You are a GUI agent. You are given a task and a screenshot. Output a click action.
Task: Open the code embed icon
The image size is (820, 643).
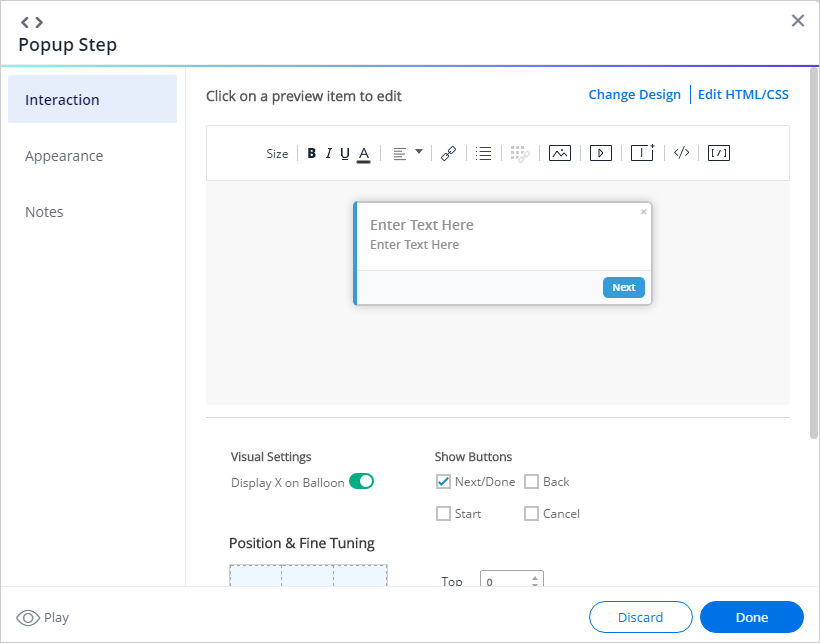(681, 153)
